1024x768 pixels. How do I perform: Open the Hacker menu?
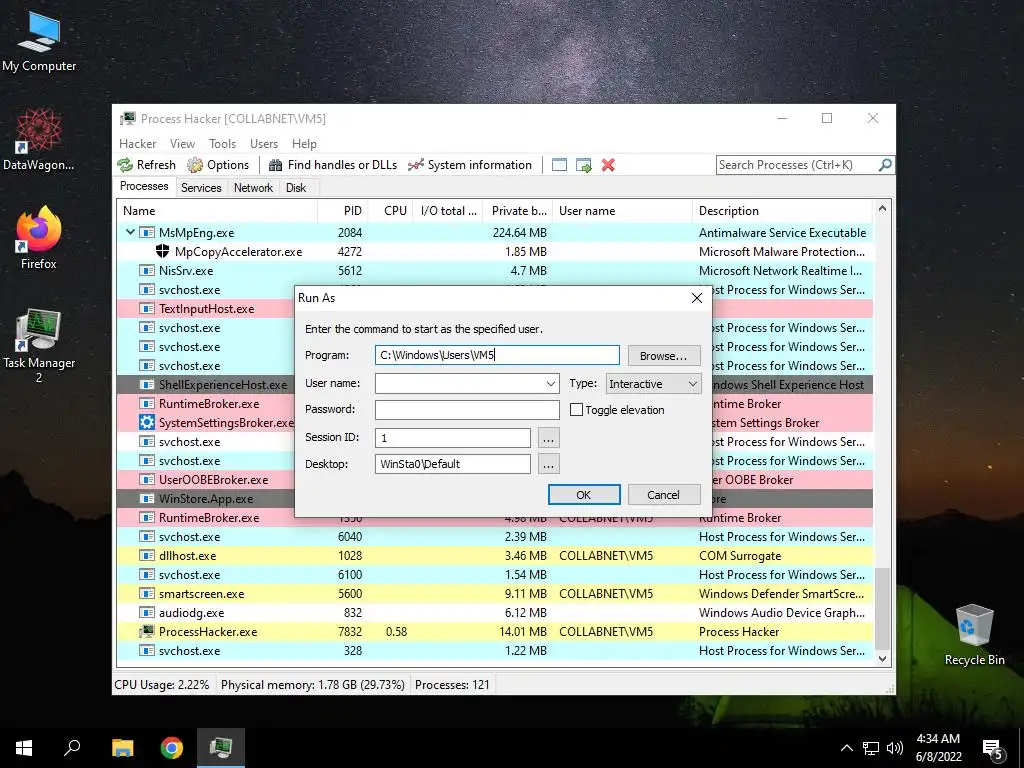pyautogui.click(x=137, y=144)
